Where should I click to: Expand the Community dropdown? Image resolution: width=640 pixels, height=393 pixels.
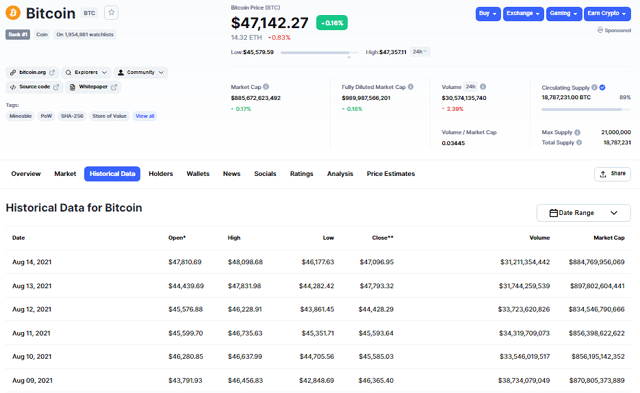click(141, 72)
